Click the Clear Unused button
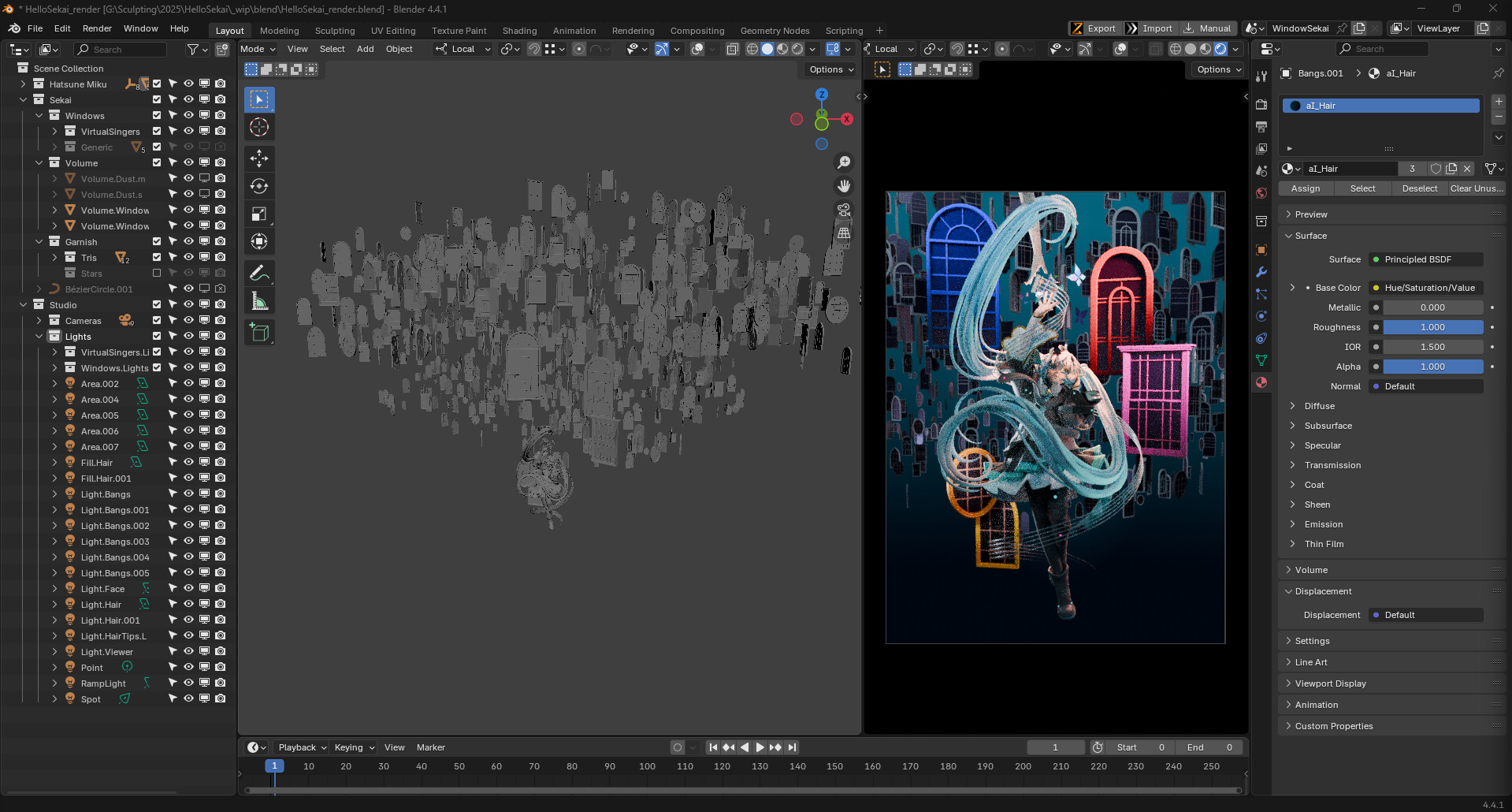 1476,188
